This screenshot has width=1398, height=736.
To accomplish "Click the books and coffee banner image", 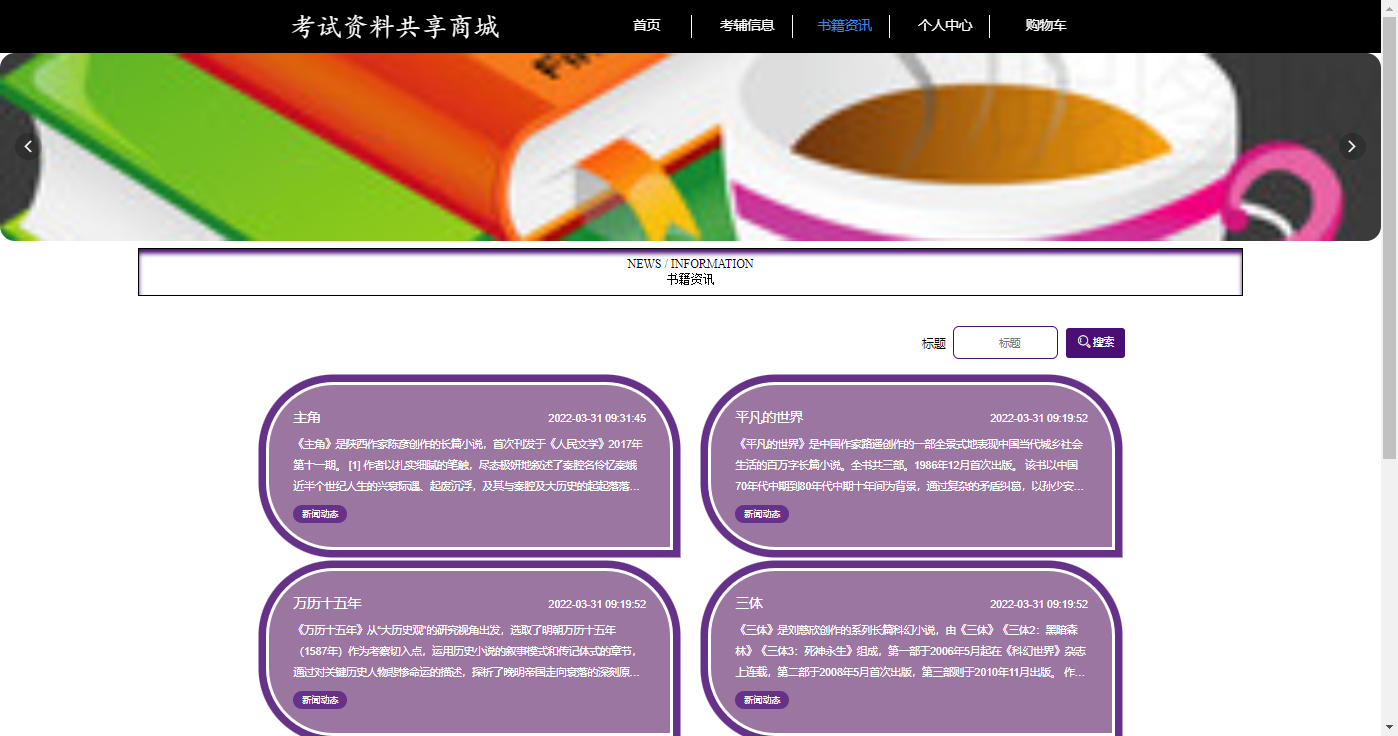I will [x=690, y=147].
